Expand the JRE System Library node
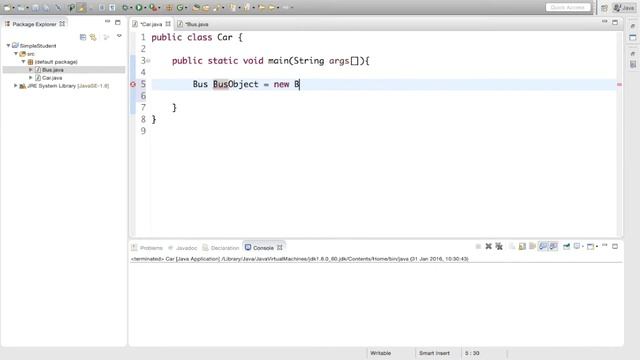 point(16,86)
